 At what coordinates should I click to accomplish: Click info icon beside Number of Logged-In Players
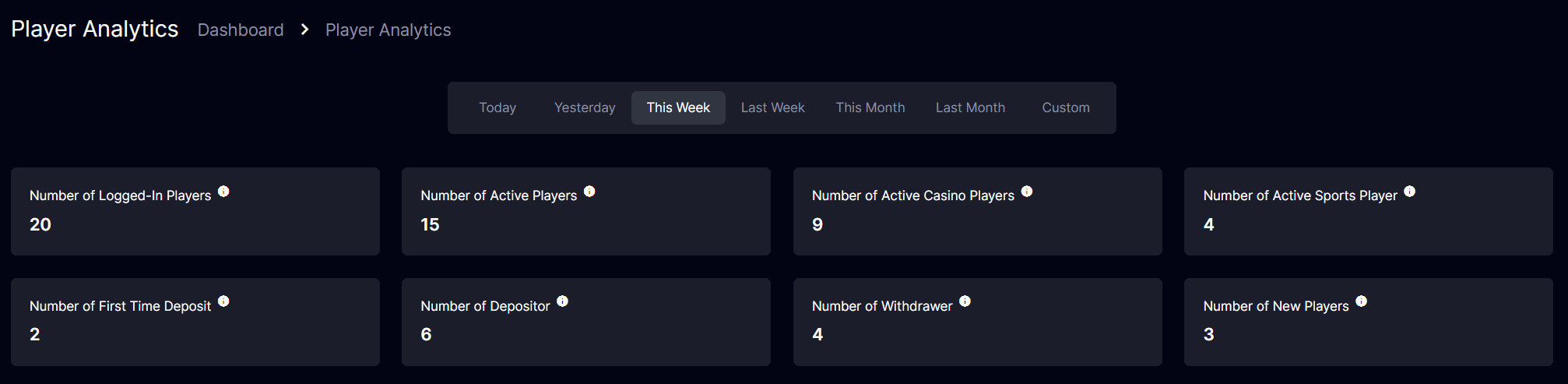point(223,192)
